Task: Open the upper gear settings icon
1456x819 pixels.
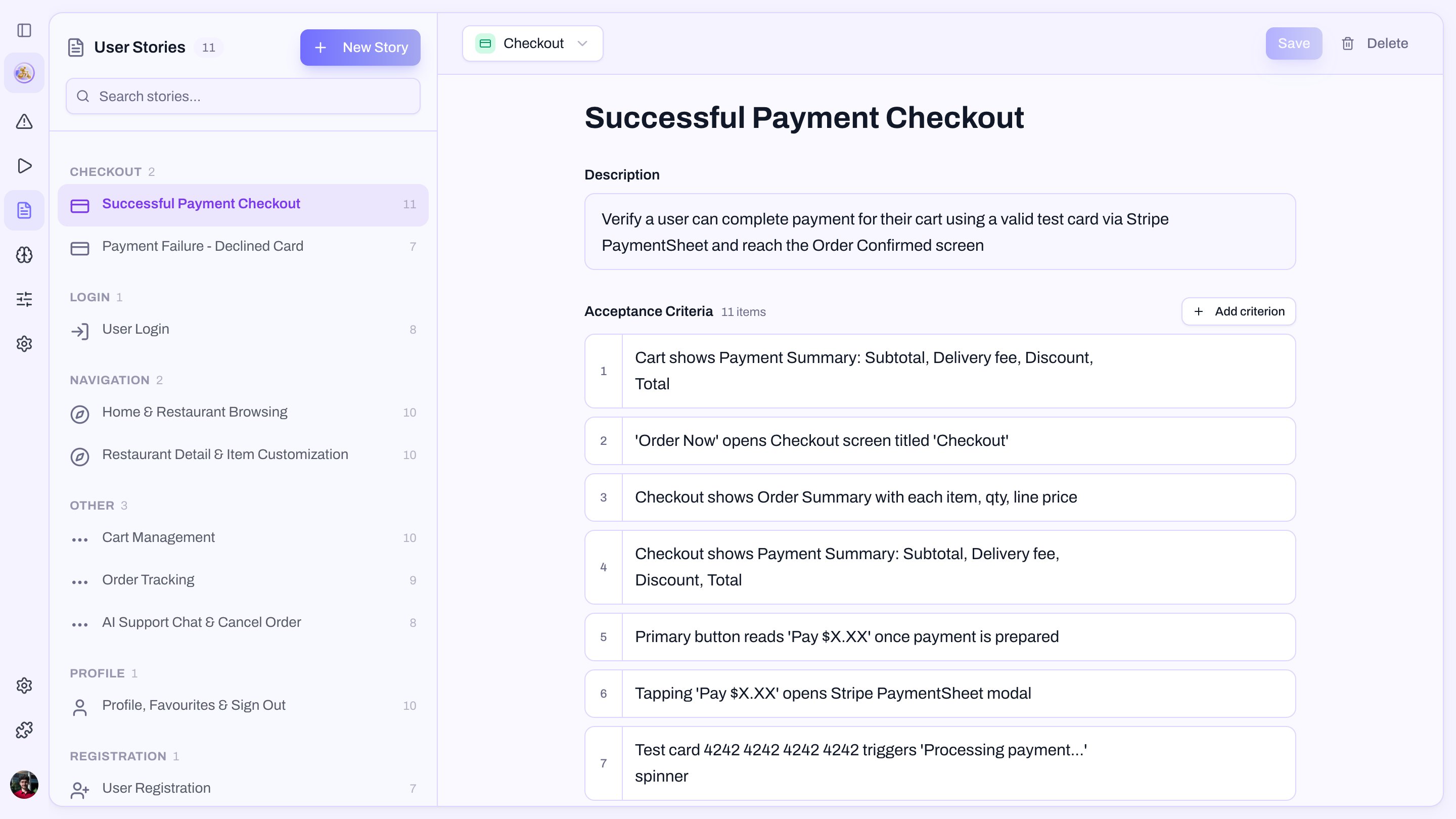Action: tap(24, 344)
